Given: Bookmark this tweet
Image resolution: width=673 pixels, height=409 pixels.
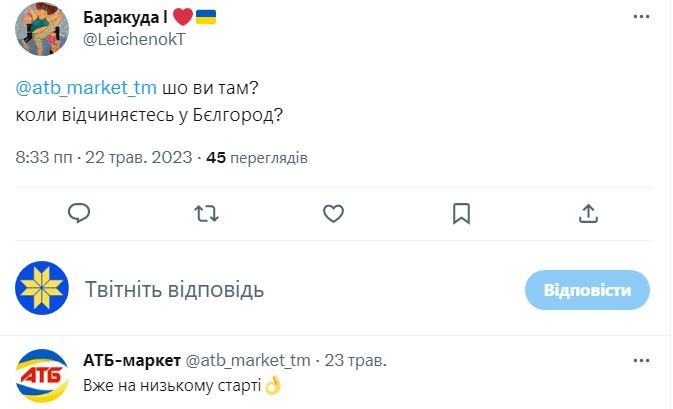Looking at the screenshot, I should pos(461,213).
